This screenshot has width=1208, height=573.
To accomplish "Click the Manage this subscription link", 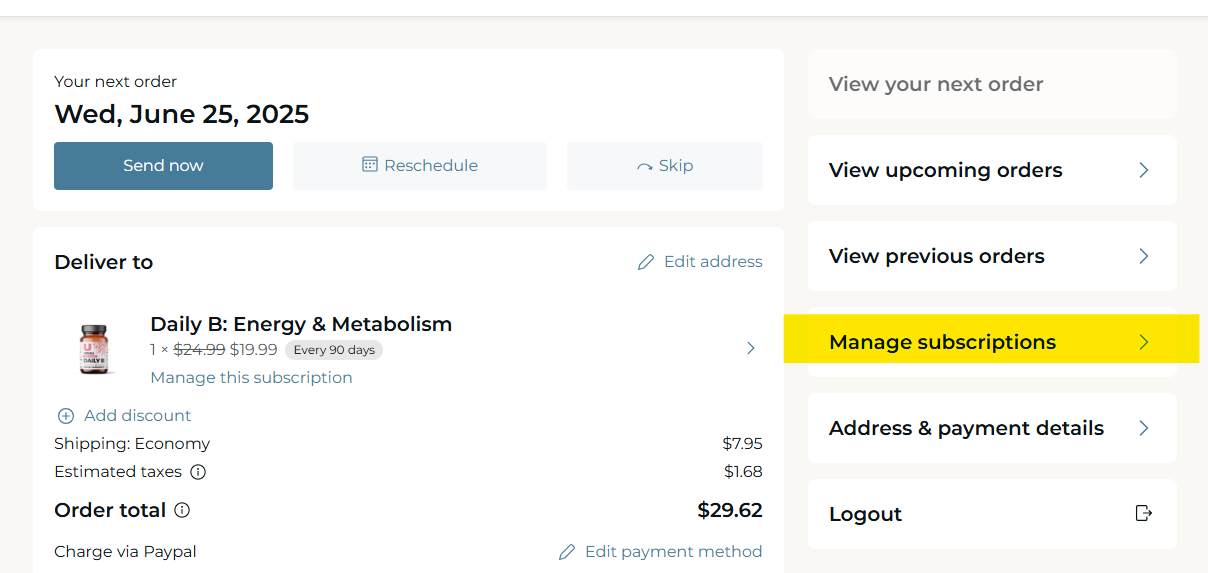I will [x=251, y=378].
